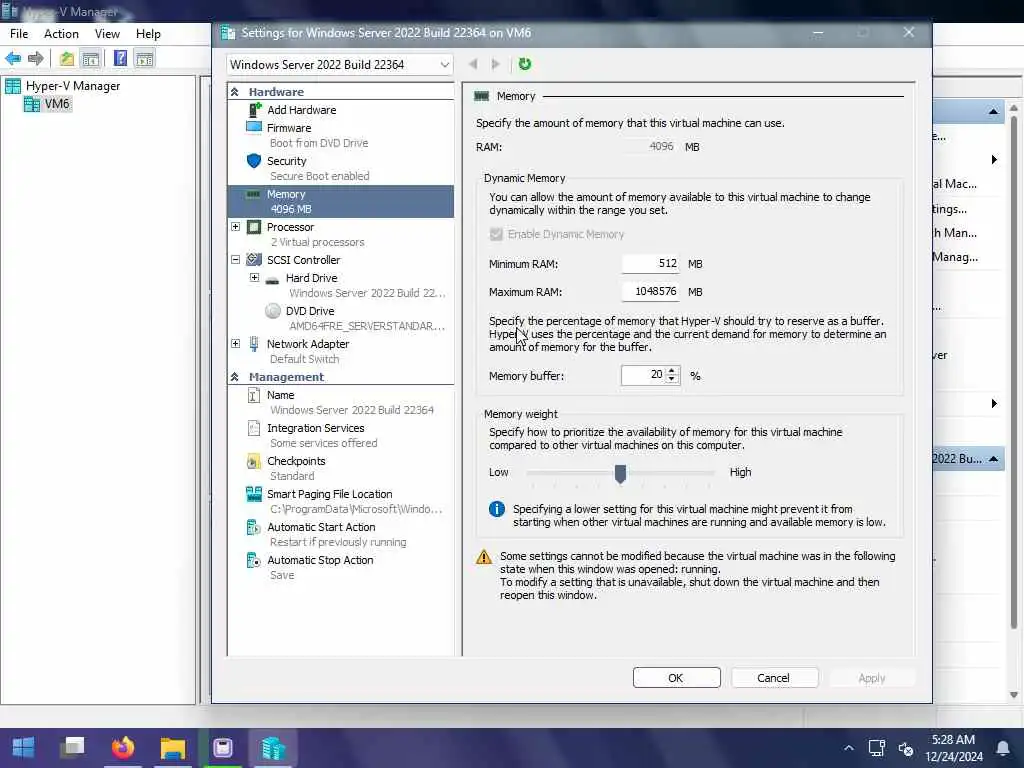The height and width of the screenshot is (768, 1024).
Task: Click the Maximum RAM input field
Action: (650, 291)
